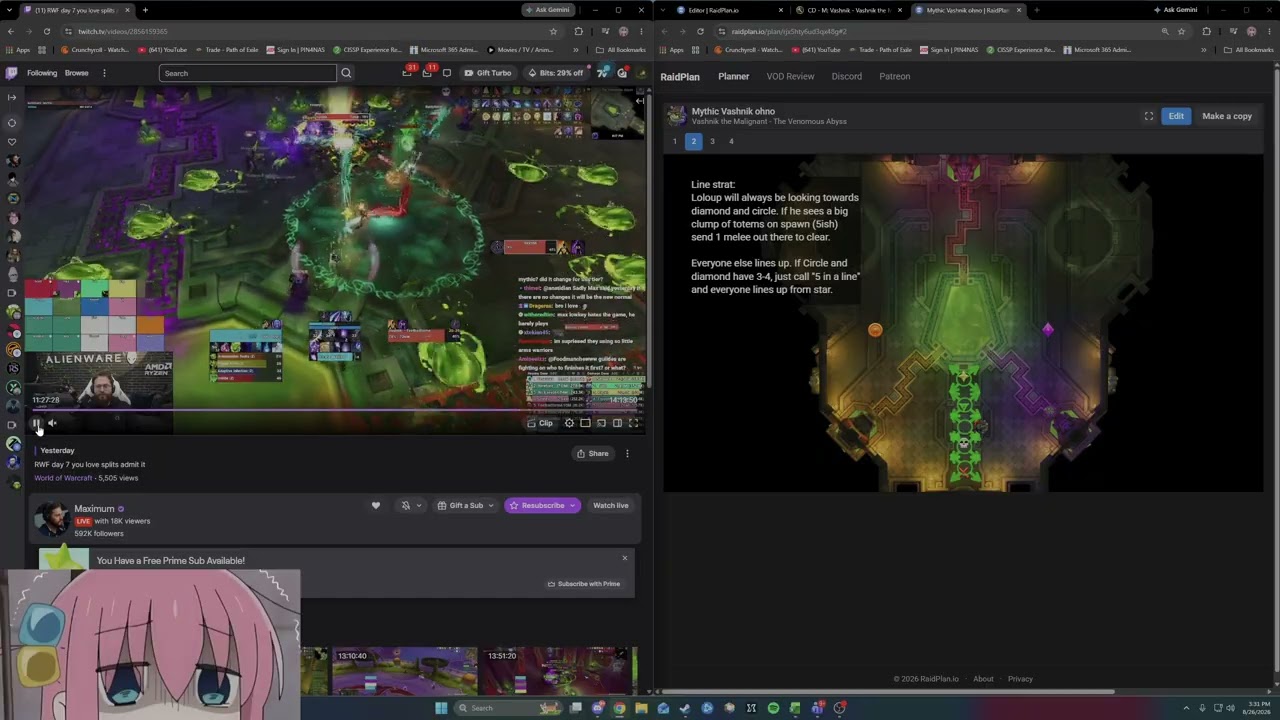Image resolution: width=1280 pixels, height=720 pixels.
Task: Open video thumbnail timestamped 13:10:40
Action: coord(405,671)
